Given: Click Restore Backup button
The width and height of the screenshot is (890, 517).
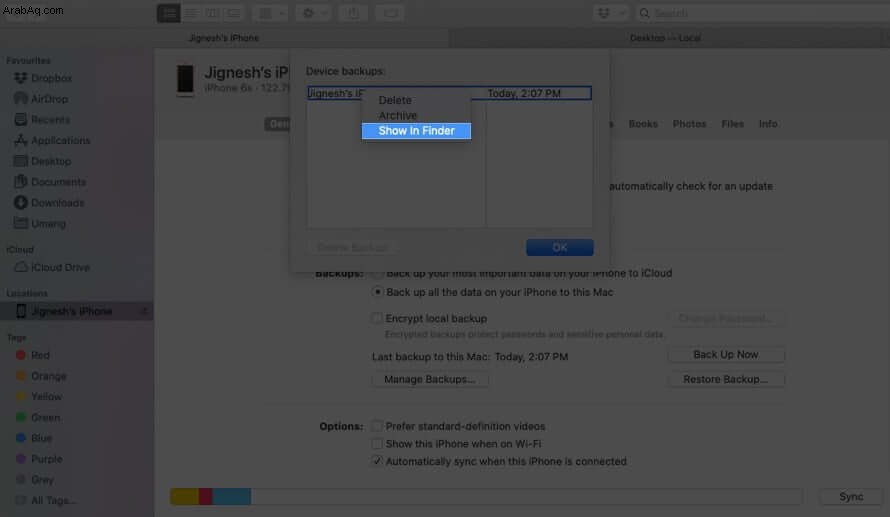Looking at the screenshot, I should 725,379.
